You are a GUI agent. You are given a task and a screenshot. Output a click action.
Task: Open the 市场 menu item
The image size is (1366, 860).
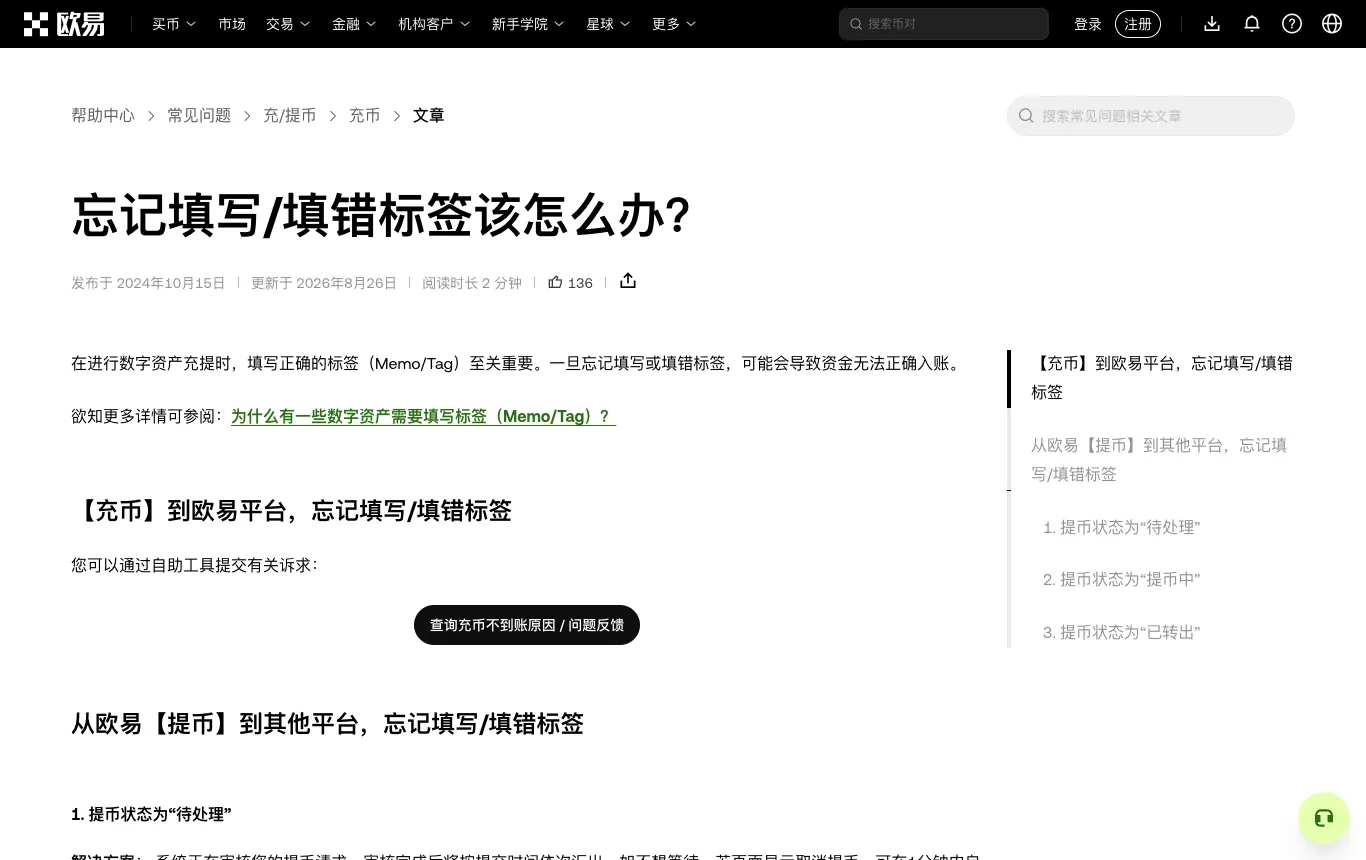(232, 24)
